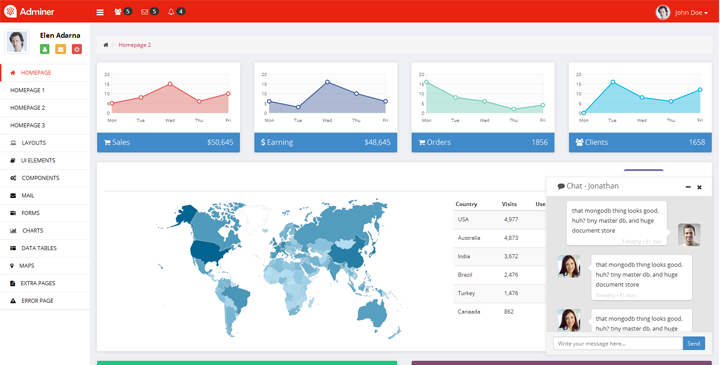Click the 1856 orders value
This screenshot has width=720, height=365.
(540, 142)
